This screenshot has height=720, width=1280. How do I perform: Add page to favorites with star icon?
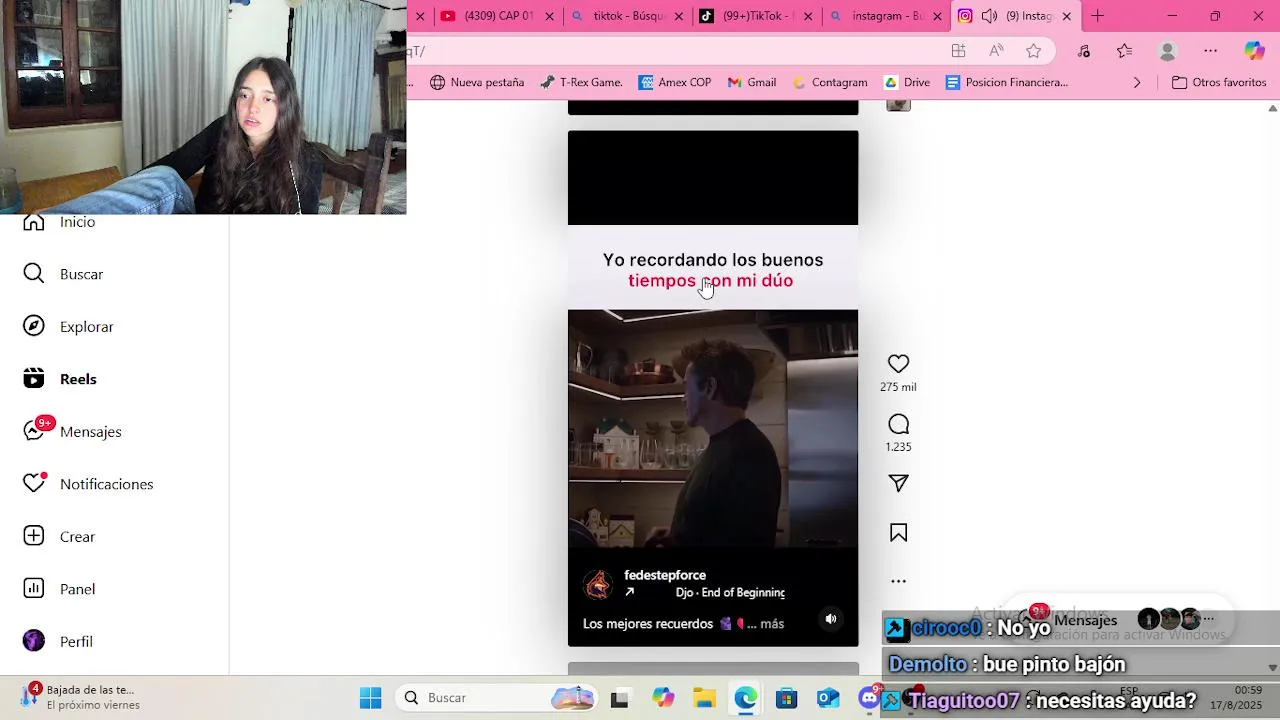[x=1034, y=51]
